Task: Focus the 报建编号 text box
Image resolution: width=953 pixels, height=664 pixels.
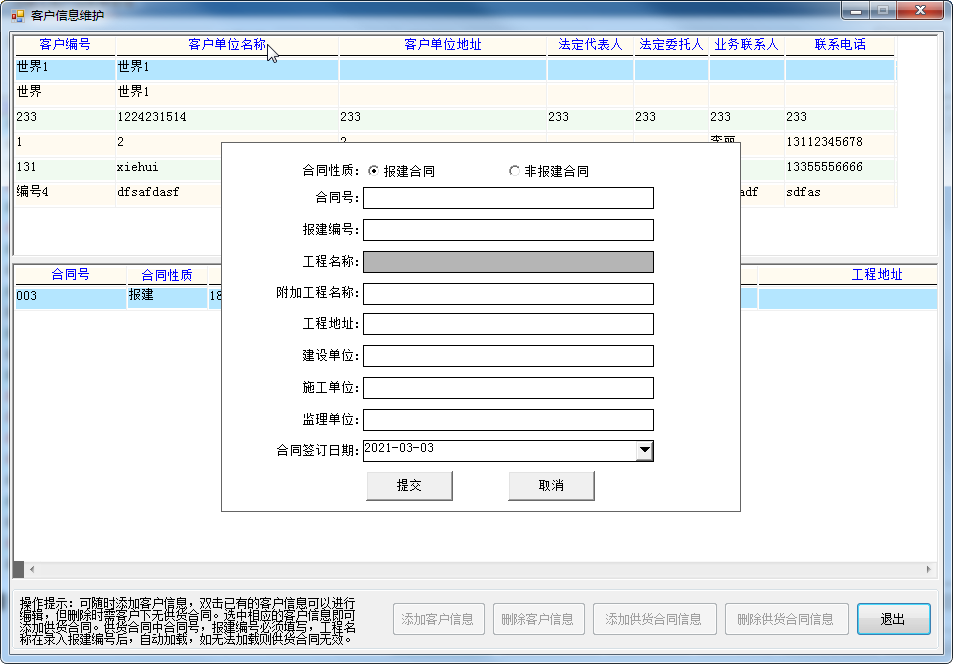Action: [508, 230]
